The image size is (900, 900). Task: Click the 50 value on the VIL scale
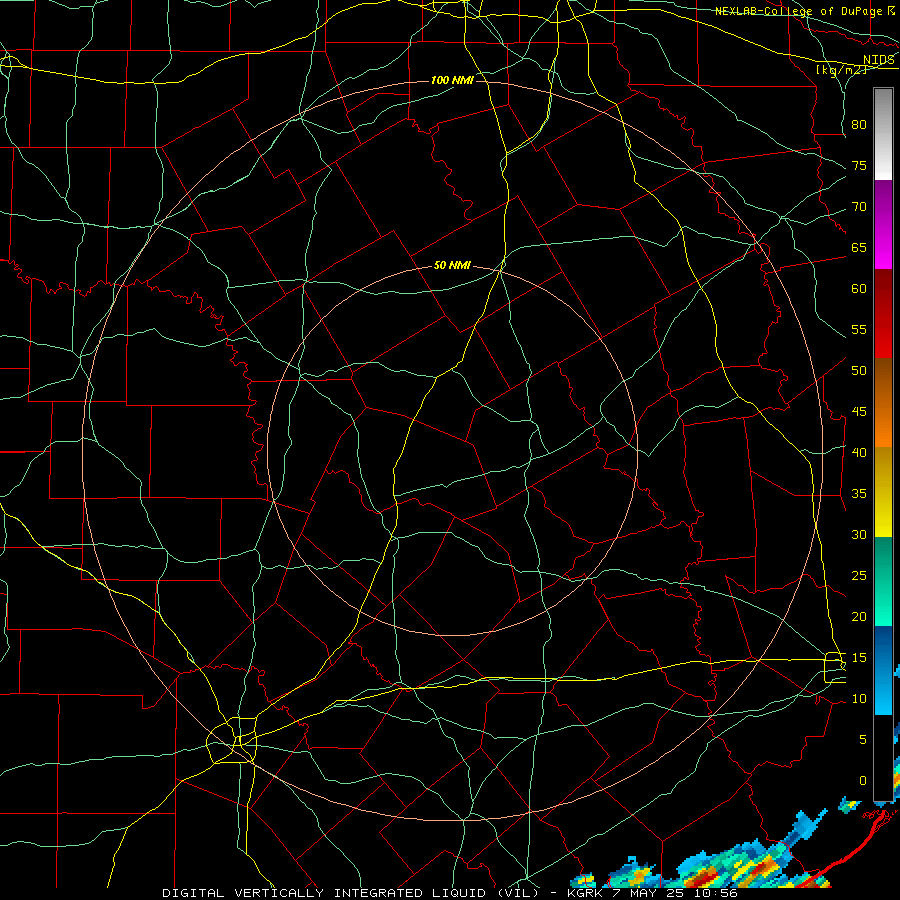pos(859,371)
